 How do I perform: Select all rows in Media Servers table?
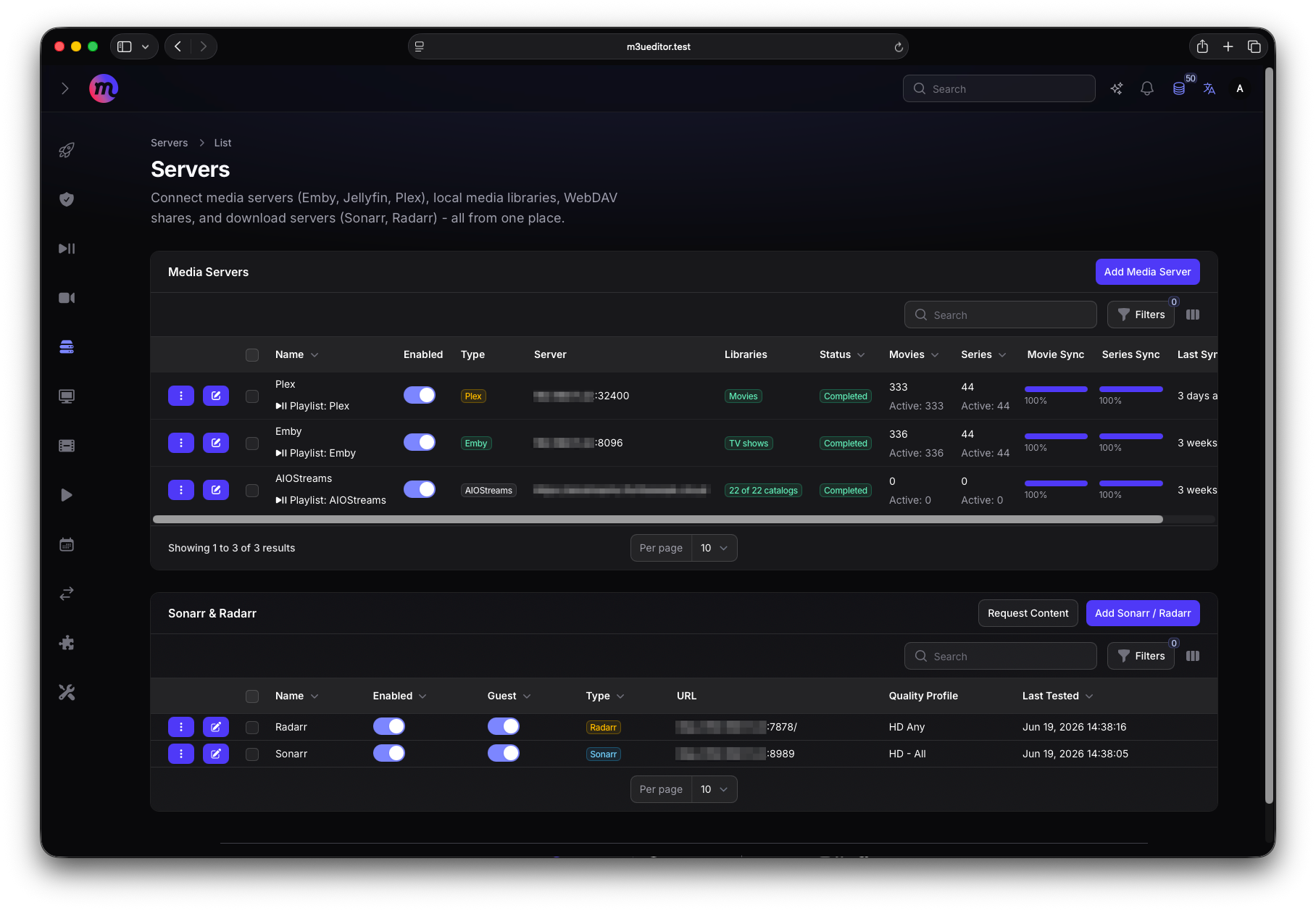pos(252,355)
